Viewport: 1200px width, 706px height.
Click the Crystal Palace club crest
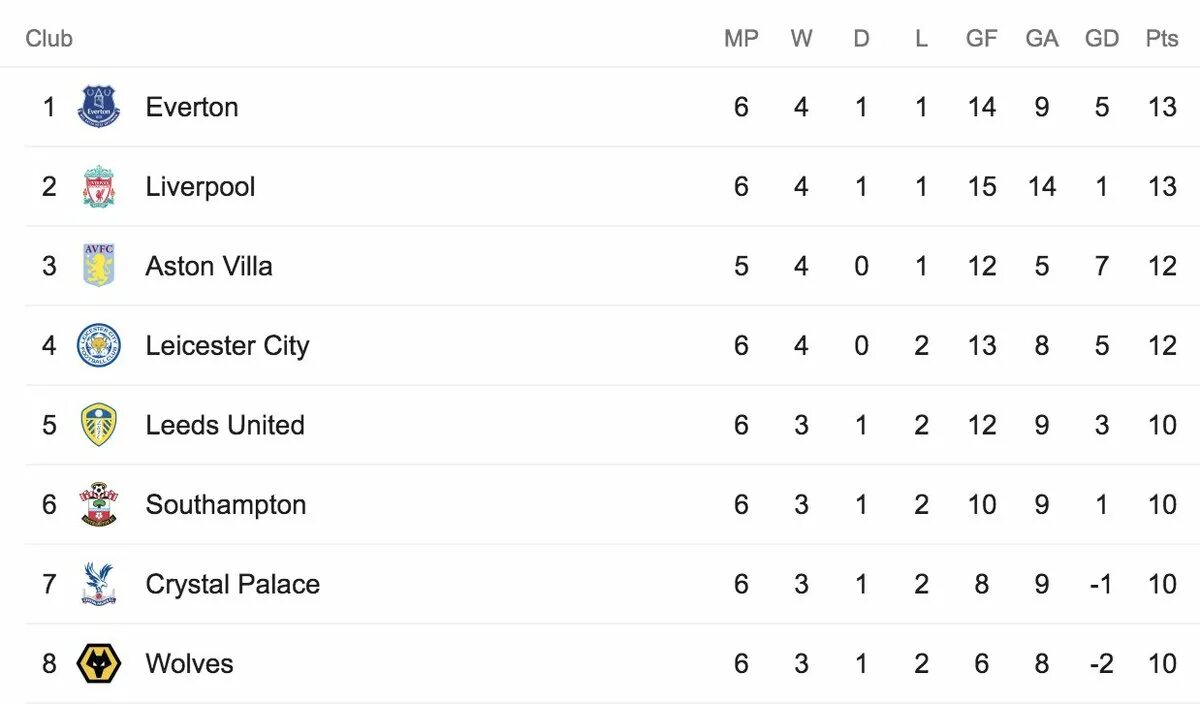point(99,584)
